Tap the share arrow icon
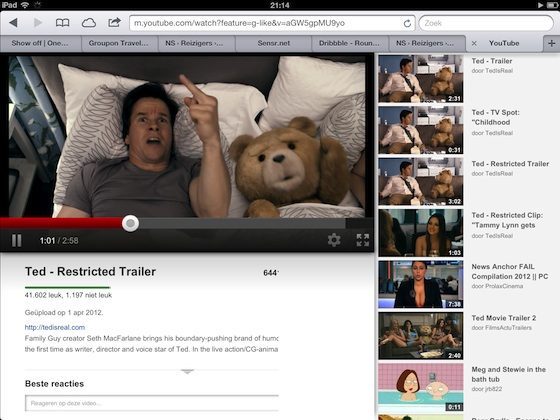560x420 pixels. (114, 22)
